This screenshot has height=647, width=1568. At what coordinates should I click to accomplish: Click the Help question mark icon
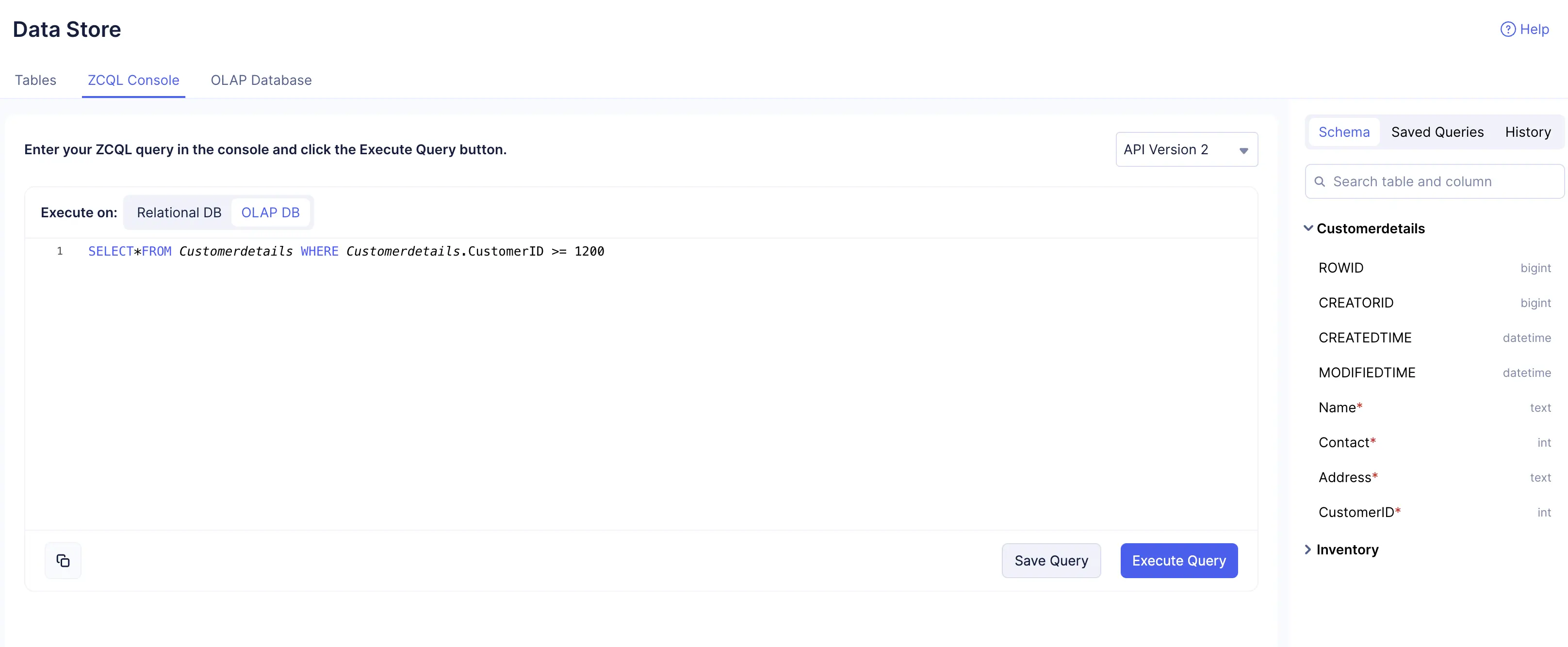(x=1507, y=29)
